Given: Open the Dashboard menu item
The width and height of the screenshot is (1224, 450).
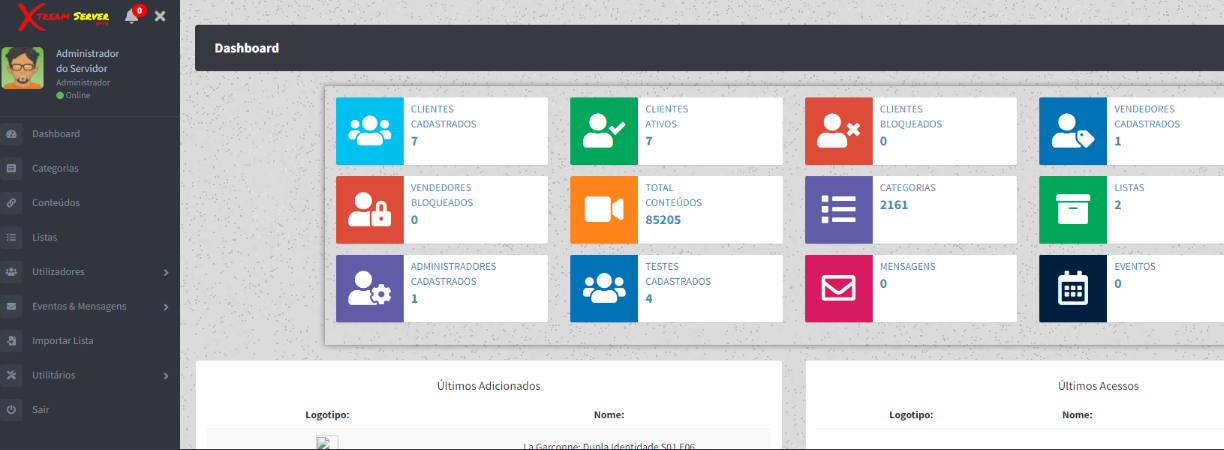Looking at the screenshot, I should (x=56, y=133).
